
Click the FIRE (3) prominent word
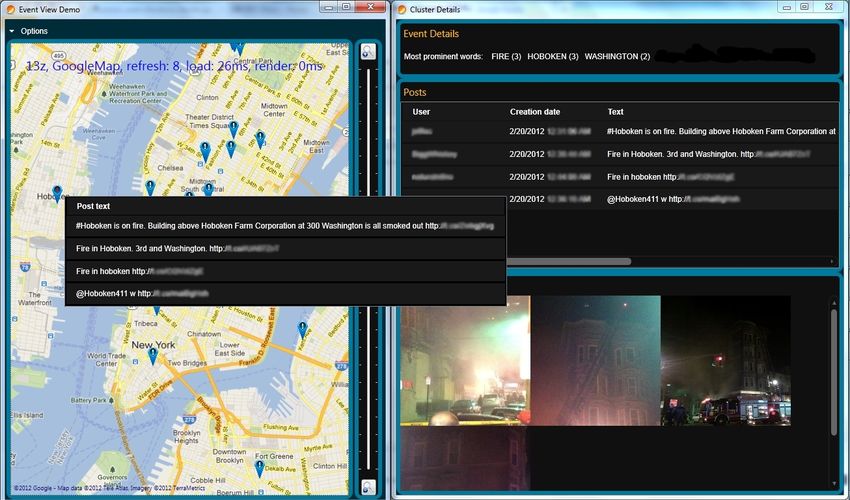click(506, 56)
